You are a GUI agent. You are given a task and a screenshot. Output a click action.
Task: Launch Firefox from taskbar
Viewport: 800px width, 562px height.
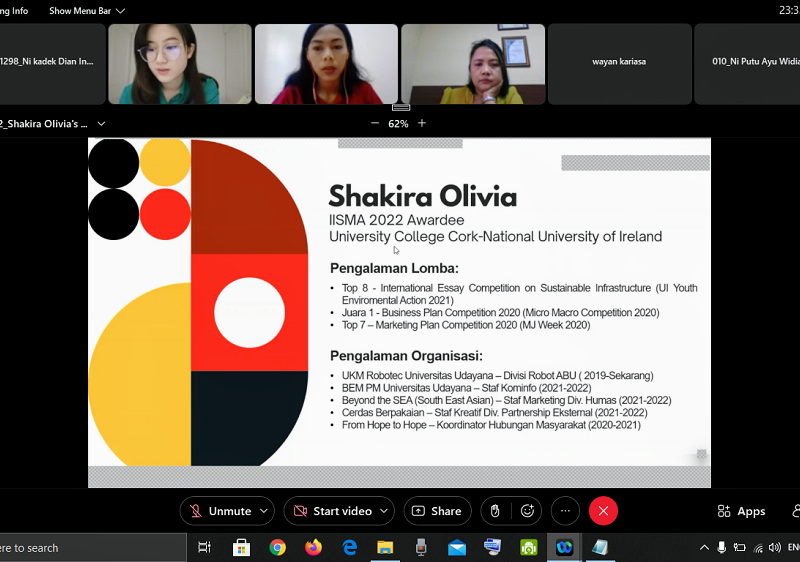313,548
